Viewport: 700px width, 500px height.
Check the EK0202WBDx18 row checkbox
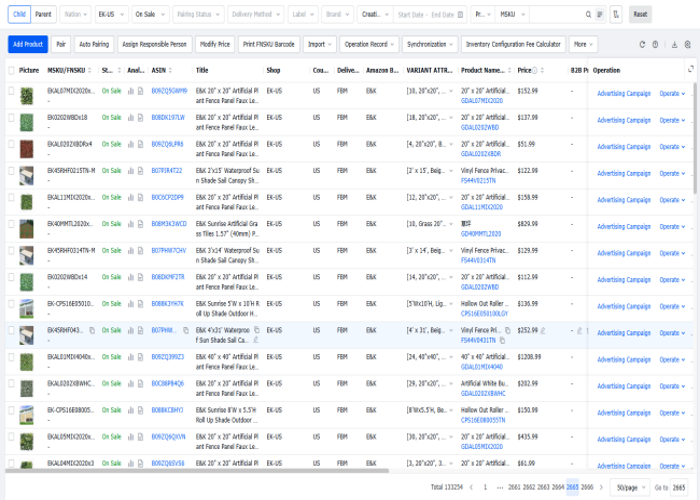click(11, 118)
